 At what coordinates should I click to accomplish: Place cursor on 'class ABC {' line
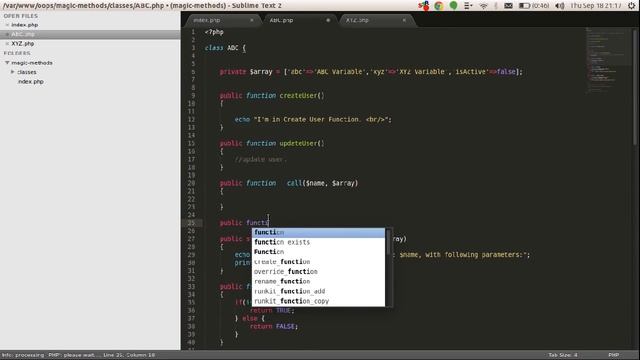point(225,48)
